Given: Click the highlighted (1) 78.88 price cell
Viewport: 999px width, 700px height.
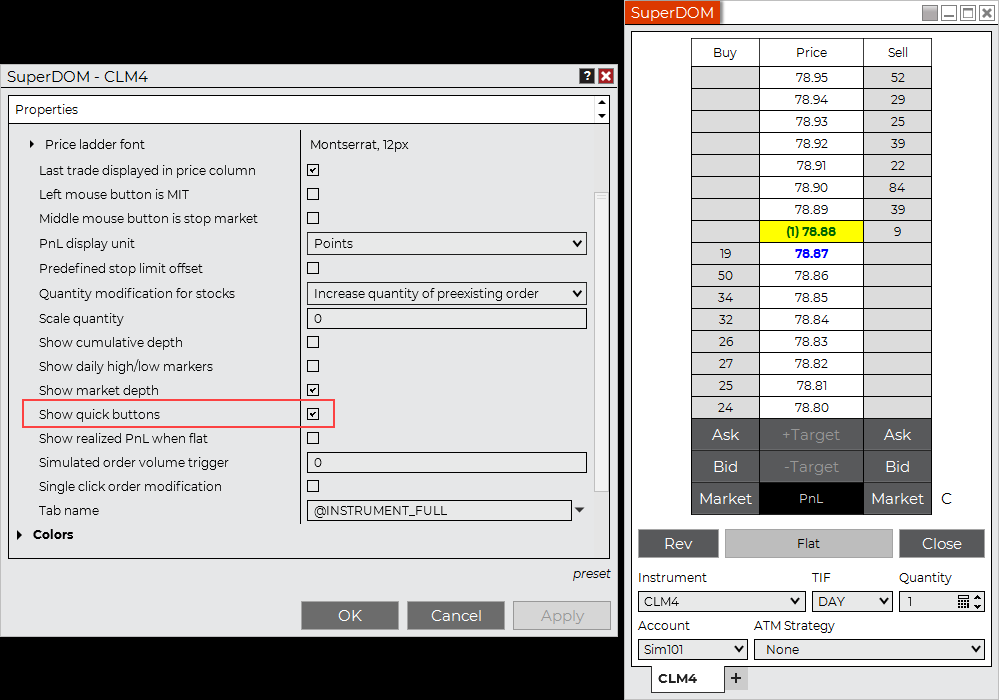Looking at the screenshot, I should 811,231.
